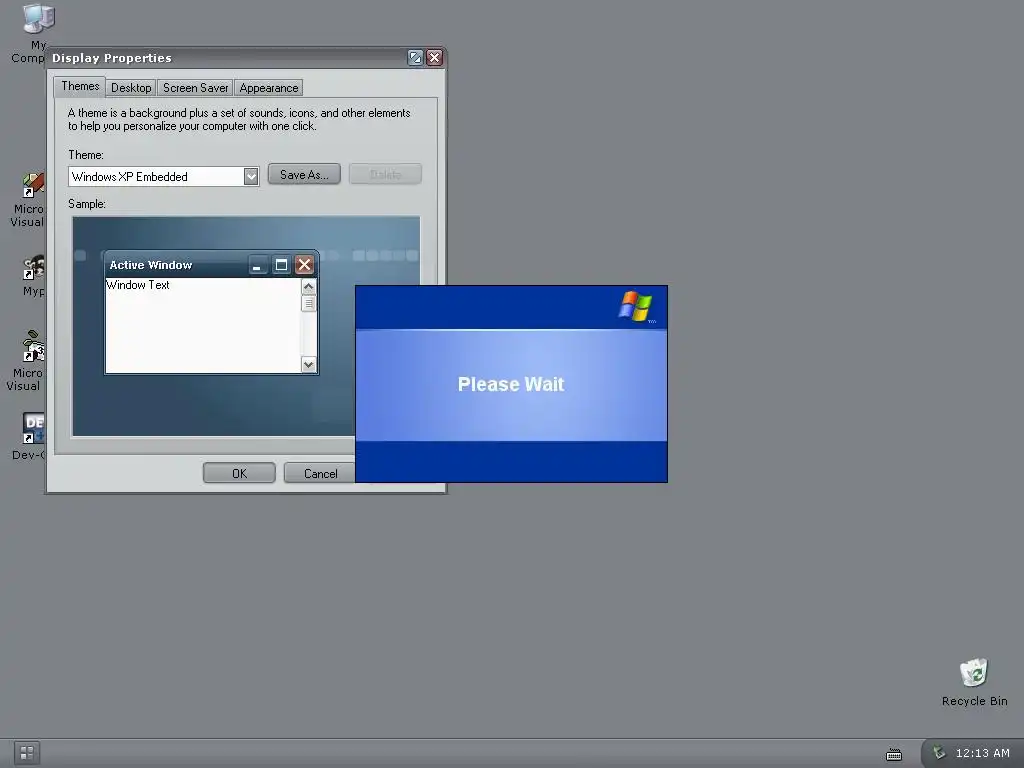Open the Appearance tab
The height and width of the screenshot is (768, 1024).
[268, 88]
